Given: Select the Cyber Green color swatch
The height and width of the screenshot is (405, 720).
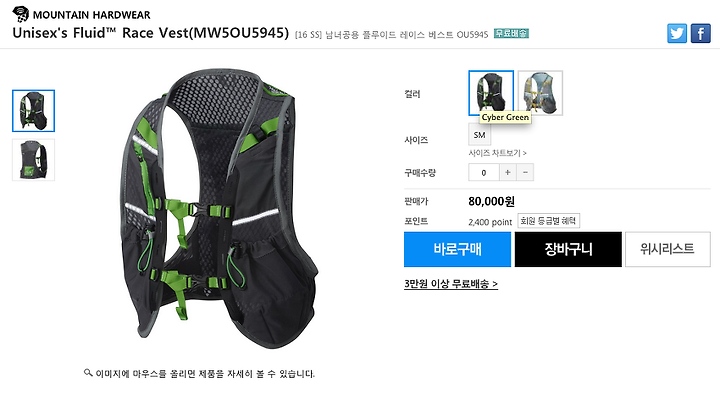Looking at the screenshot, I should pyautogui.click(x=491, y=93).
